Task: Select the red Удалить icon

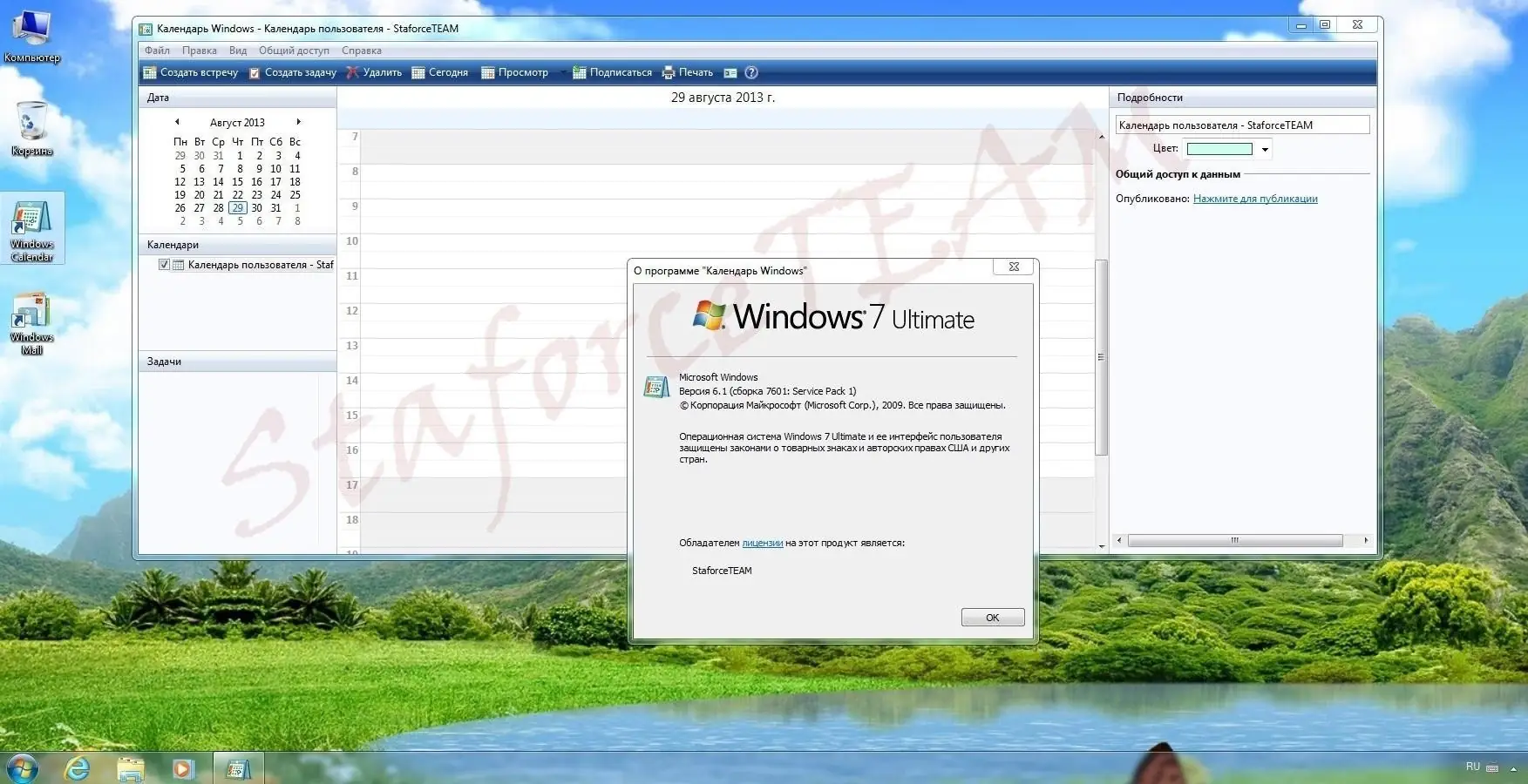Action: click(352, 72)
